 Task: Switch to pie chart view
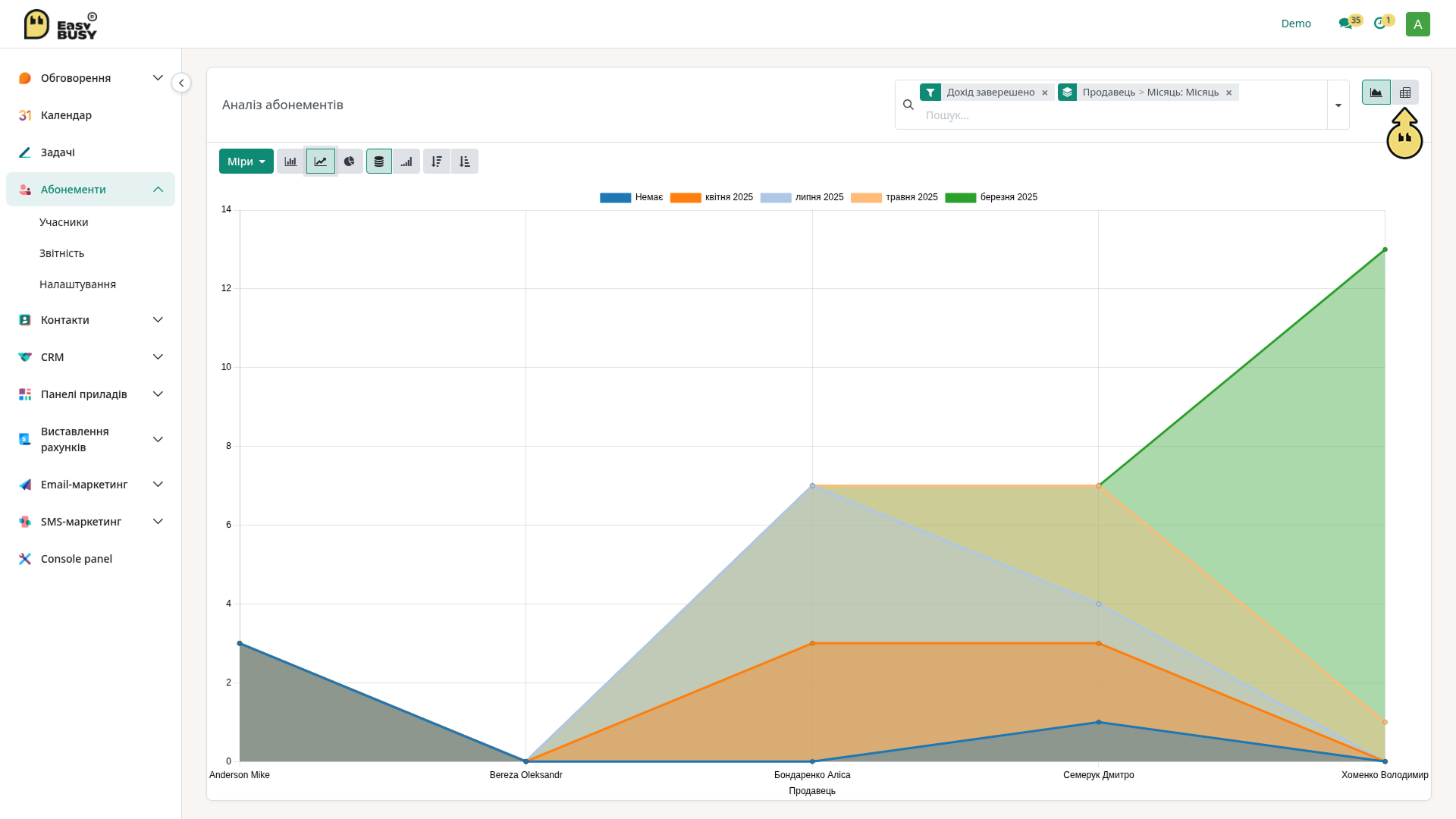[x=350, y=162]
